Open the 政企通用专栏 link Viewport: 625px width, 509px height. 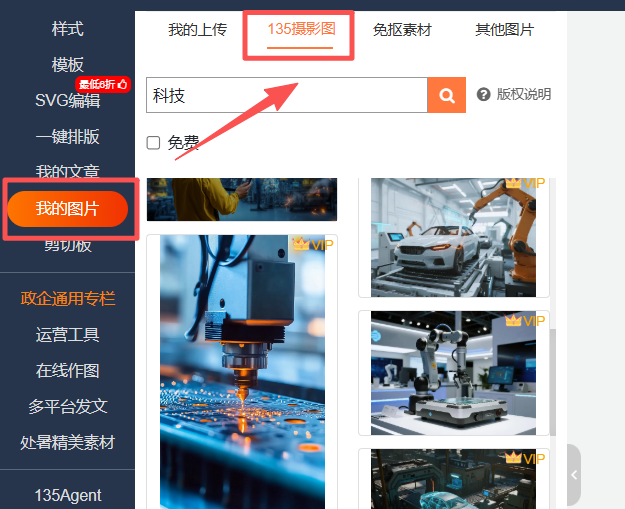point(68,299)
